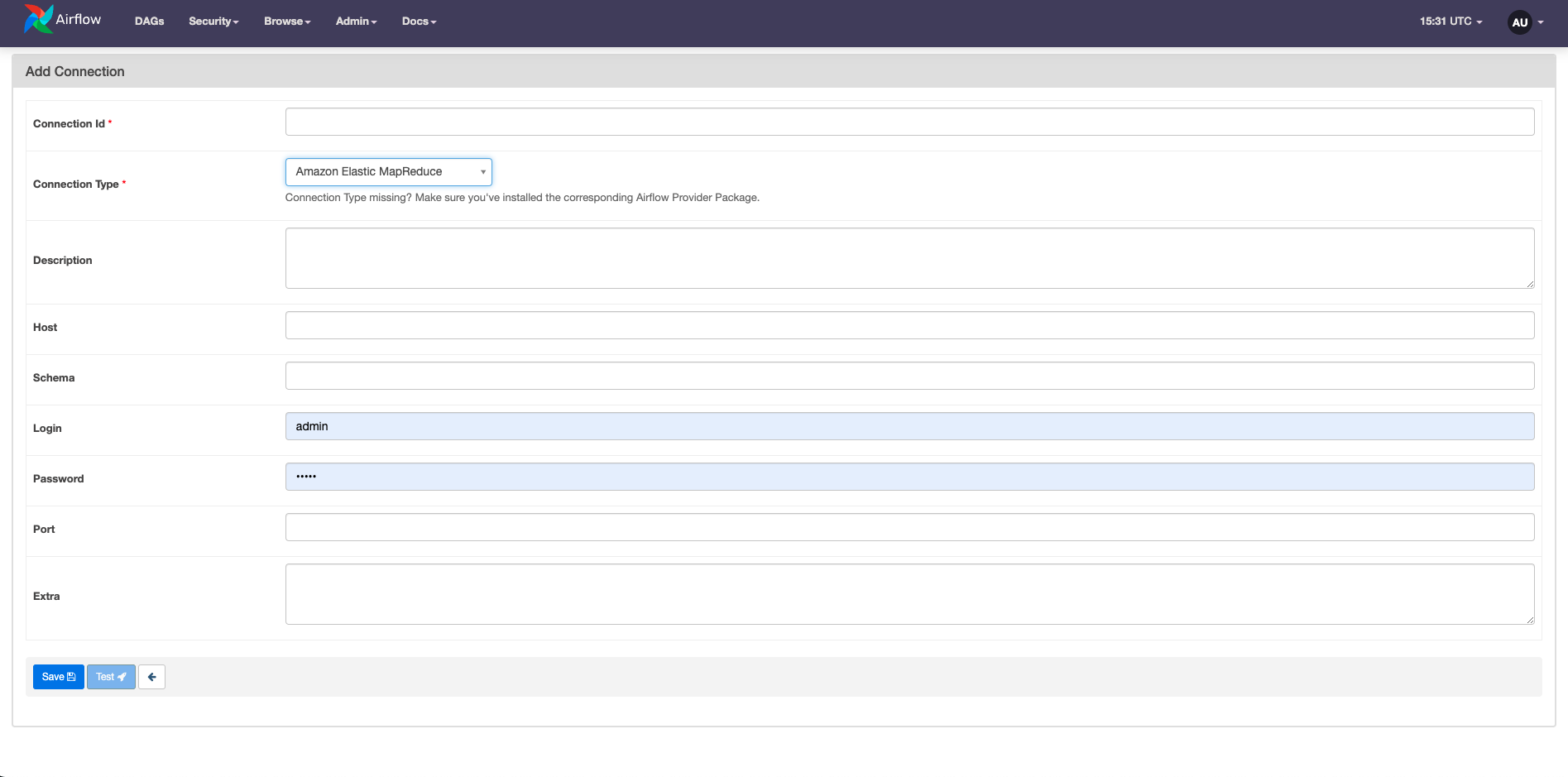1568x777 pixels.
Task: Open the AU user avatar menu
Action: 1519,22
